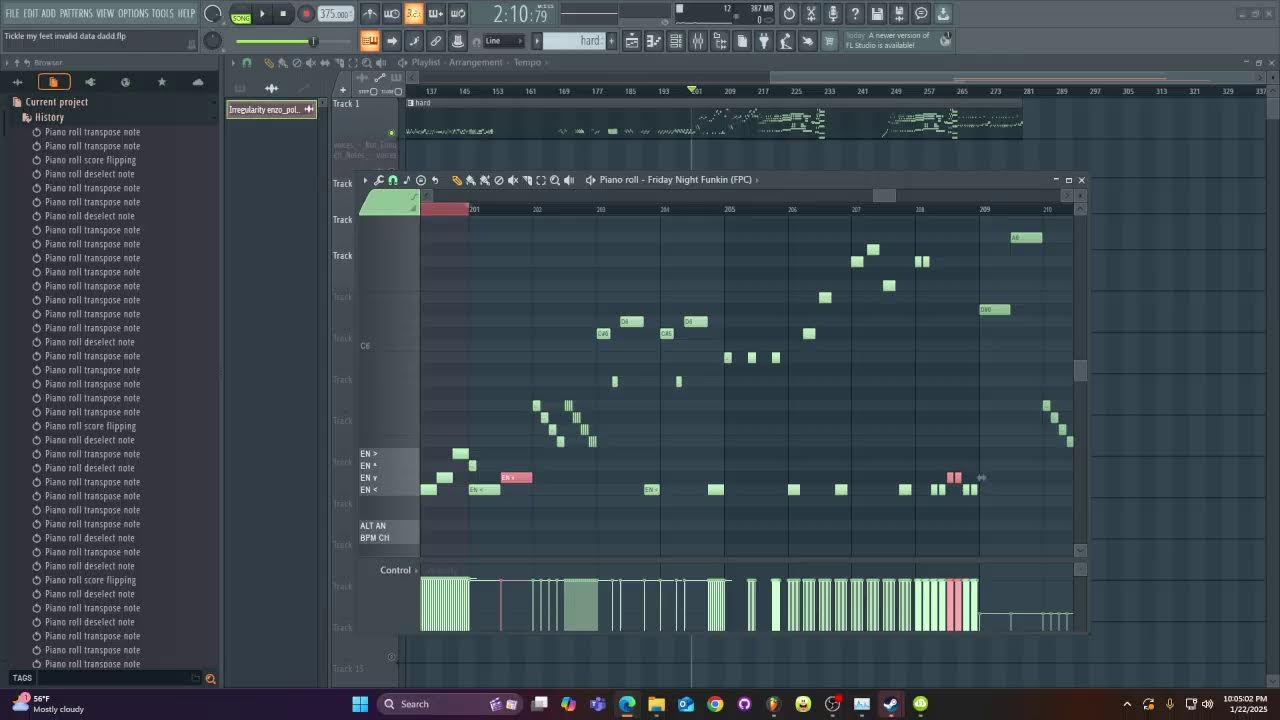Click the browser TAGS label
Viewport: 1280px width, 720px height.
pos(22,678)
